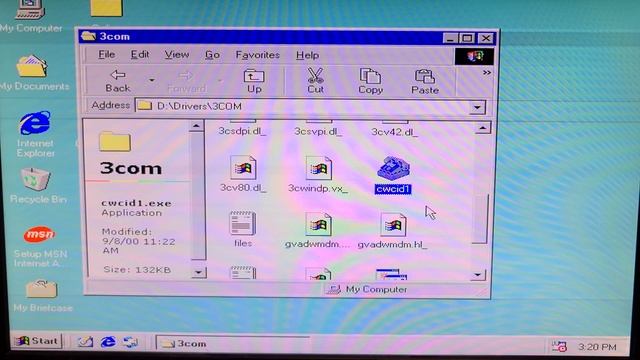Open the Help menu
Viewport: 640px width, 360px height.
(x=307, y=55)
